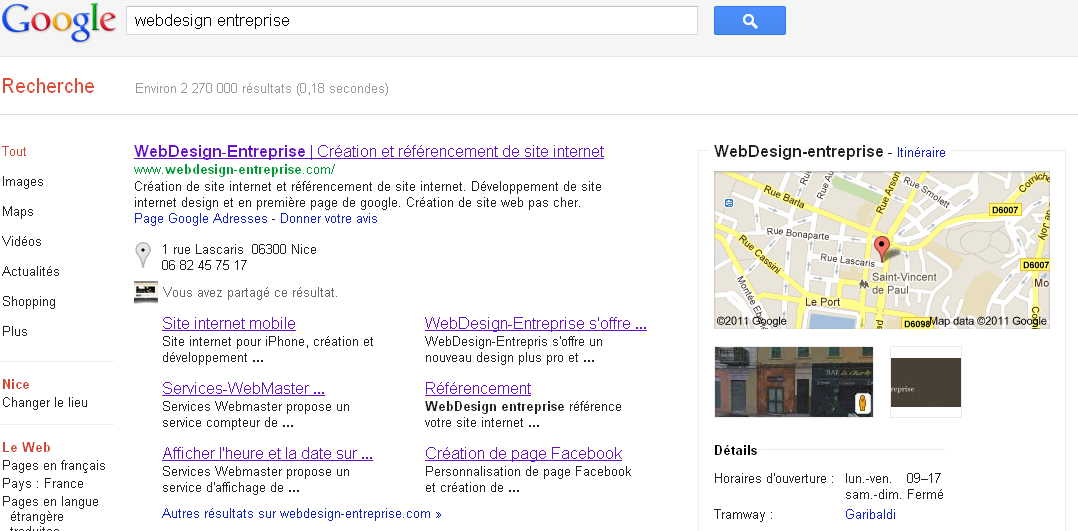Open Street View via the orange pegman icon
The height and width of the screenshot is (531, 1078).
(x=863, y=404)
